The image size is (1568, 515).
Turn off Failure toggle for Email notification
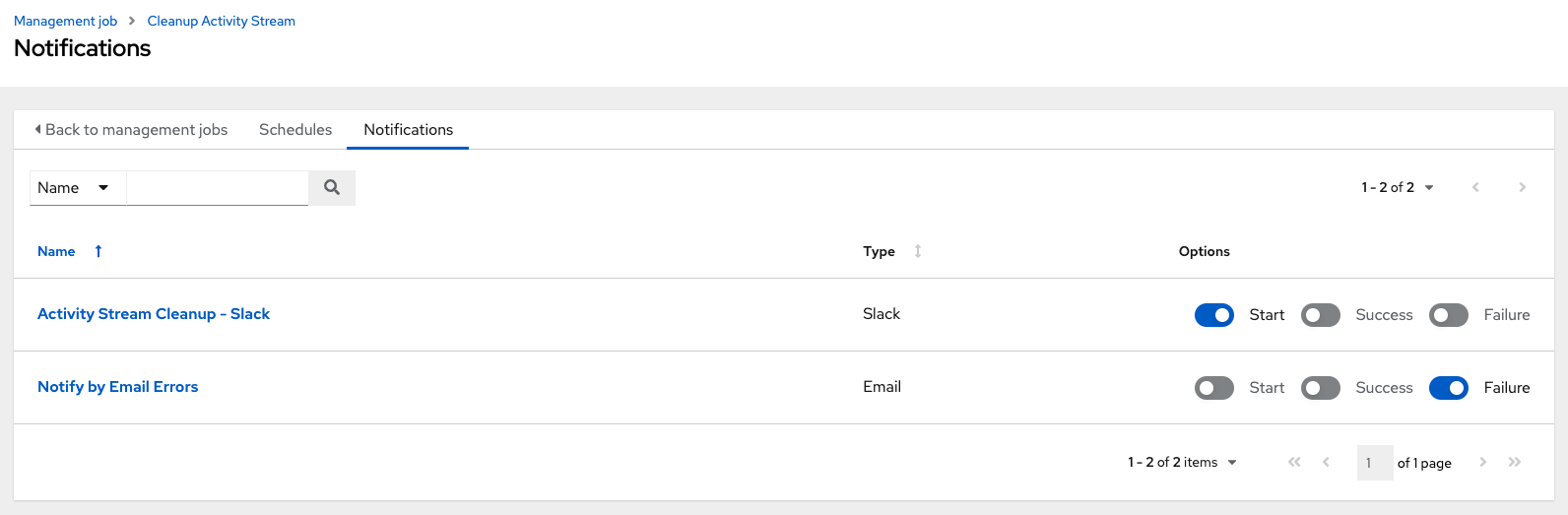pyautogui.click(x=1449, y=388)
